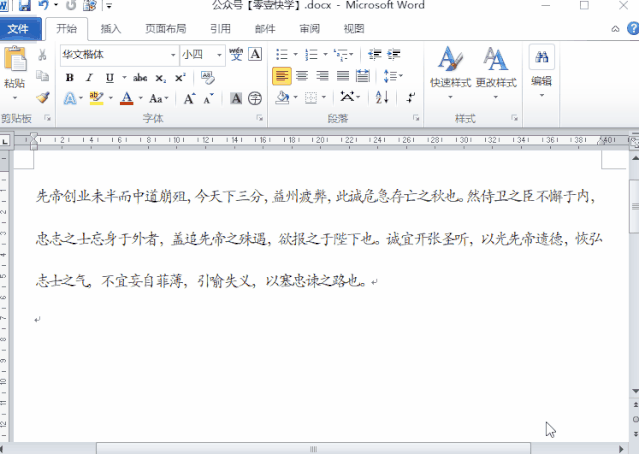The height and width of the screenshot is (454, 639).
Task: Toggle strikethrough text formatting
Action: pos(140,77)
